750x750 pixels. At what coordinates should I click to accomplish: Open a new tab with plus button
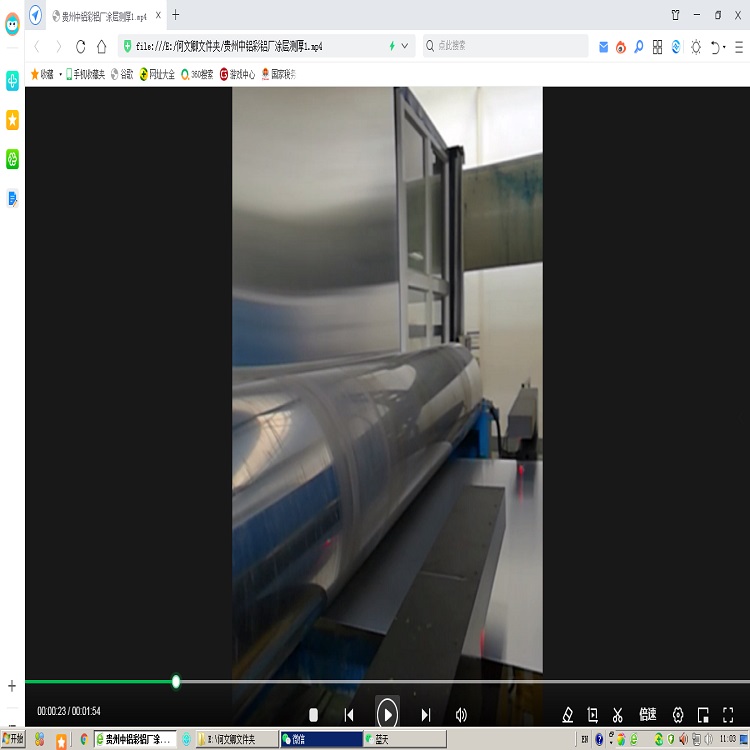tap(176, 15)
